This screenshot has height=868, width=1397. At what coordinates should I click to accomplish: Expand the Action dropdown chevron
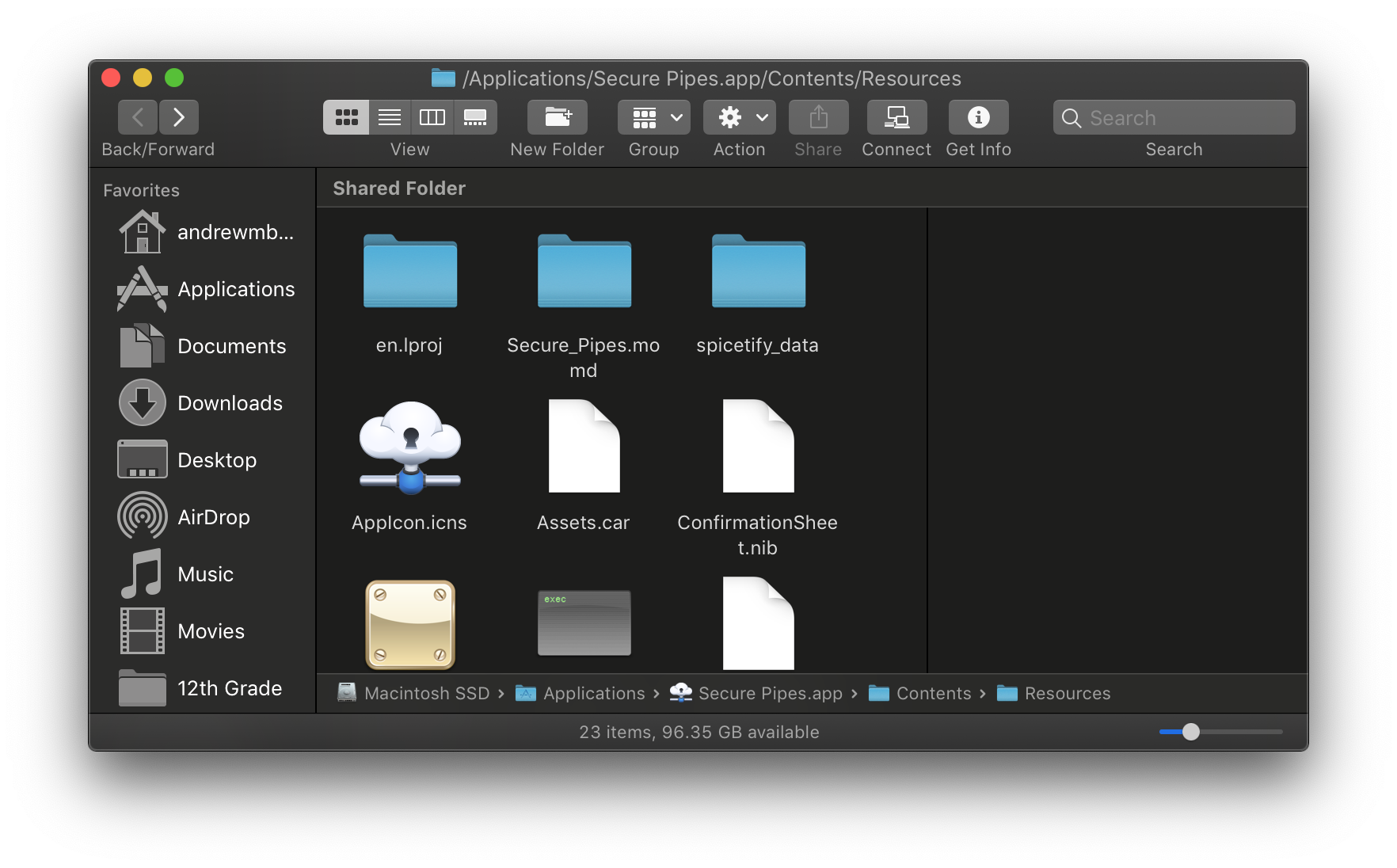tap(763, 116)
